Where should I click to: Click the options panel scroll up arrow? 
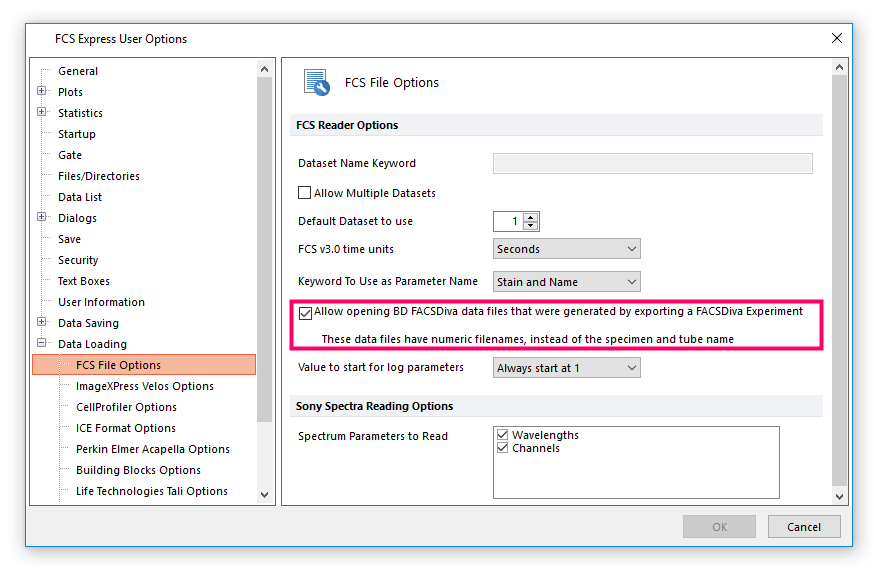pos(839,67)
